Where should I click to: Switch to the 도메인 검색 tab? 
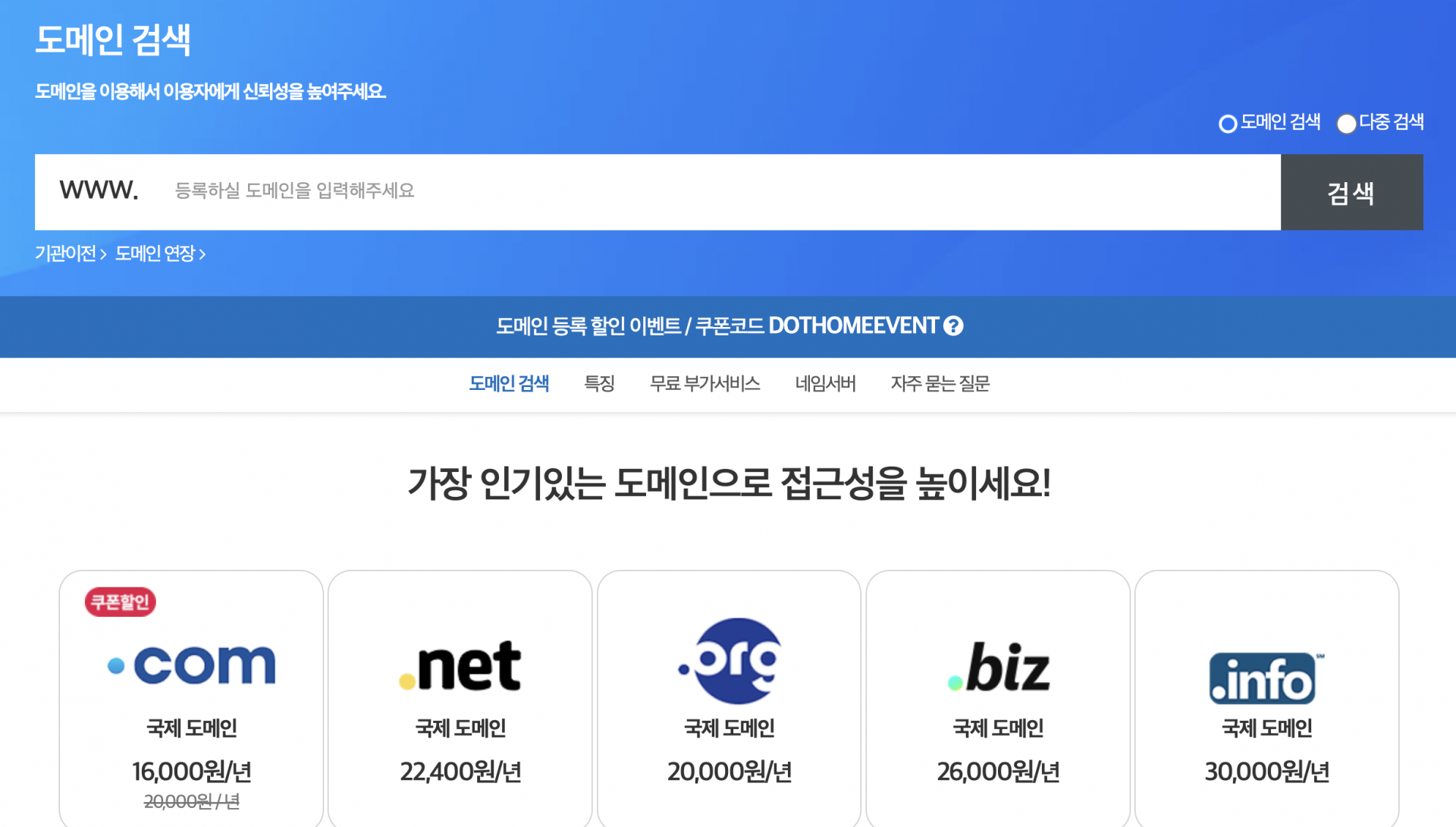point(509,384)
